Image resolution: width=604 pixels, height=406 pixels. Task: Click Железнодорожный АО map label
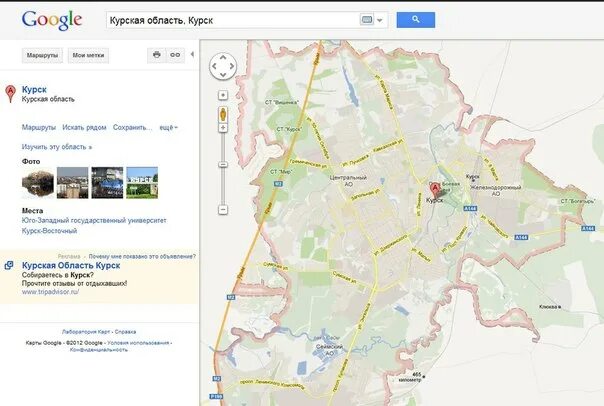(x=496, y=190)
